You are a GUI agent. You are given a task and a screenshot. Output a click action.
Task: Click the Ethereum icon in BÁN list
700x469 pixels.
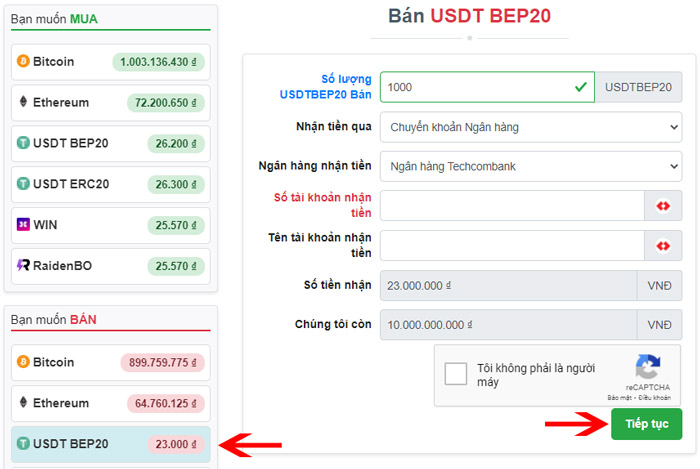tap(23, 402)
